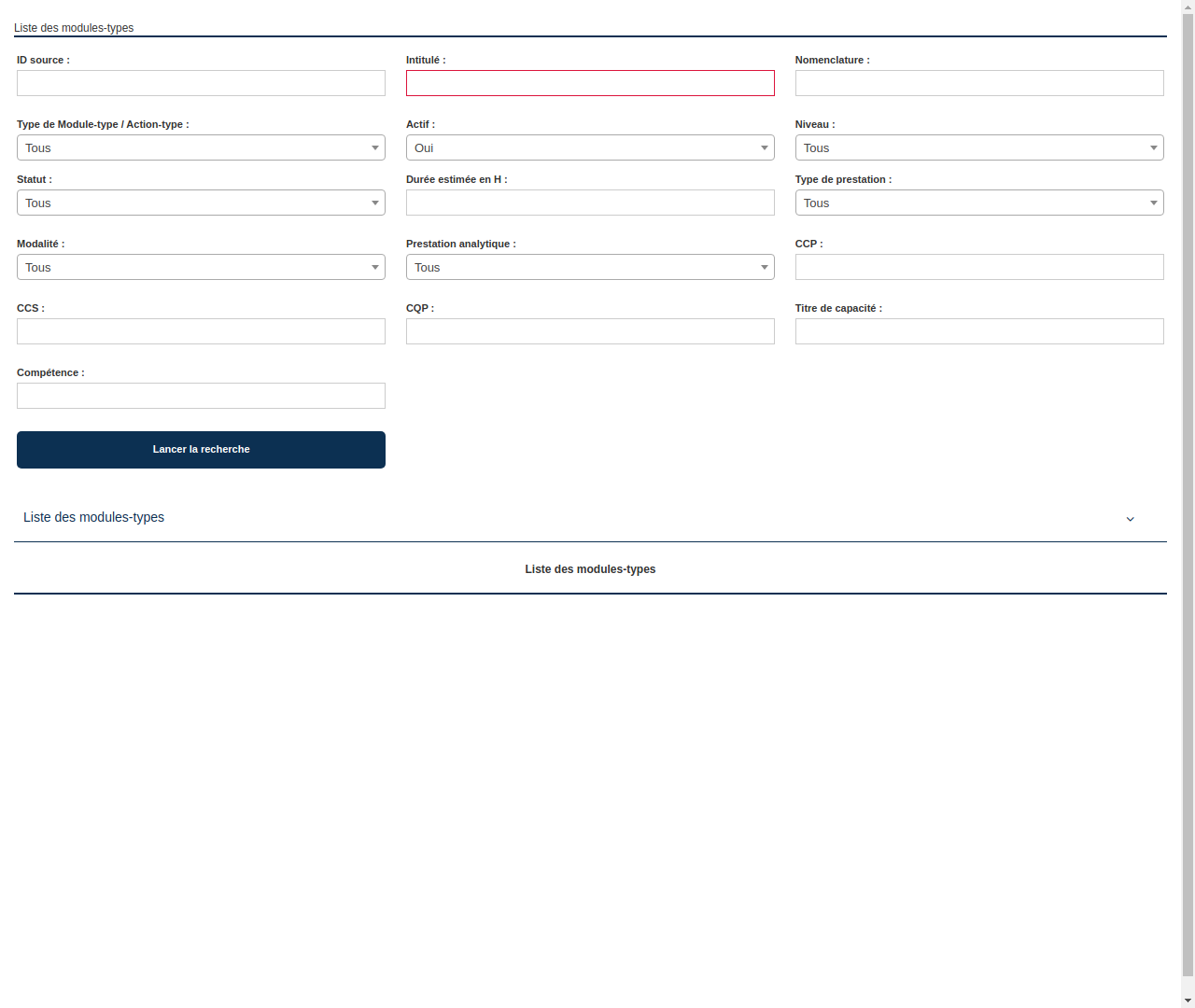Open the Prestation analytique dropdown

(590, 267)
